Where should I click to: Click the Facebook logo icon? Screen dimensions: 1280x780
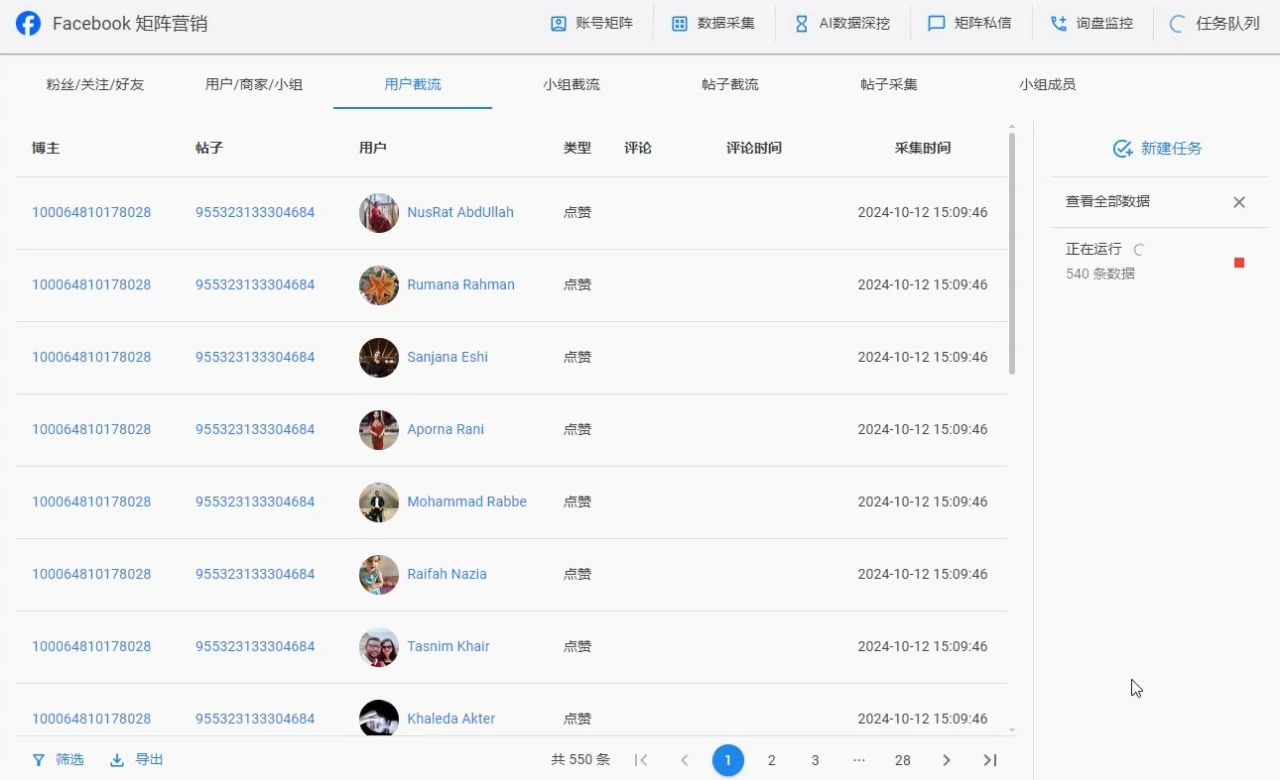(x=27, y=22)
